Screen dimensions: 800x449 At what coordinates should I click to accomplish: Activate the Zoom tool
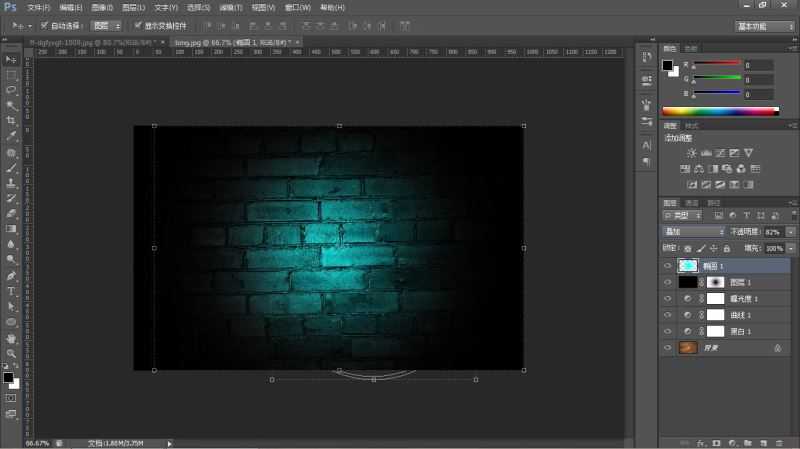pyautogui.click(x=11, y=353)
